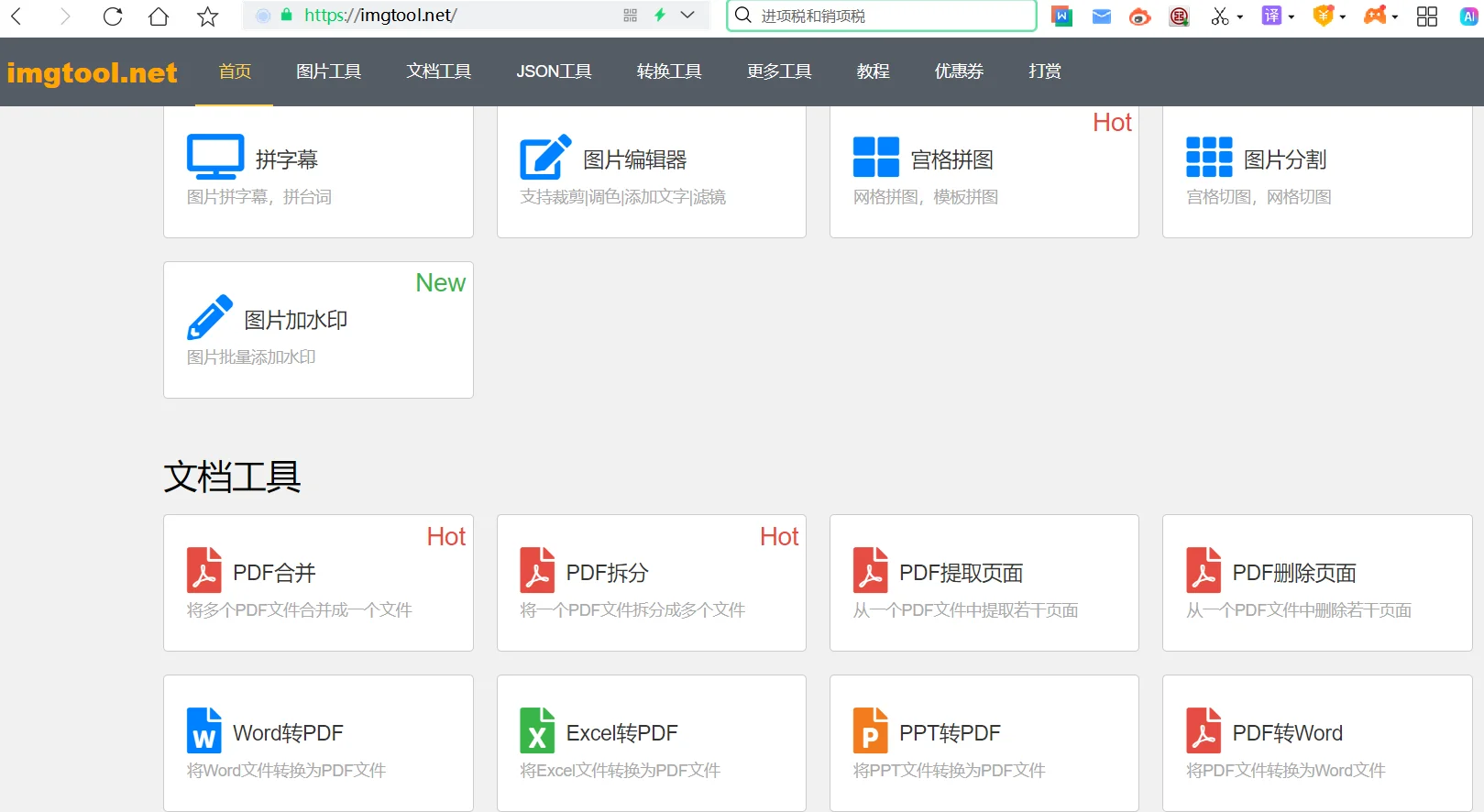Click the scissors screenshot tool icon
1484x812 pixels.
pyautogui.click(x=1219, y=16)
